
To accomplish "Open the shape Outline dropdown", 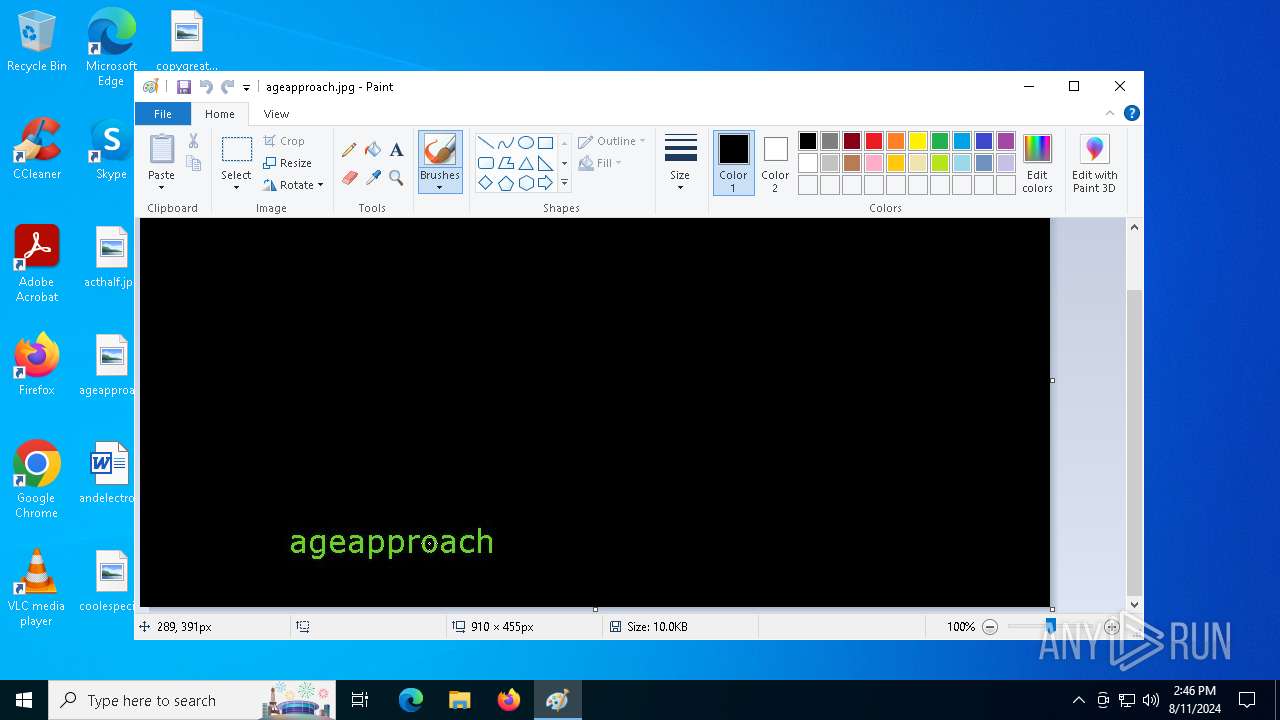I will (x=612, y=141).
